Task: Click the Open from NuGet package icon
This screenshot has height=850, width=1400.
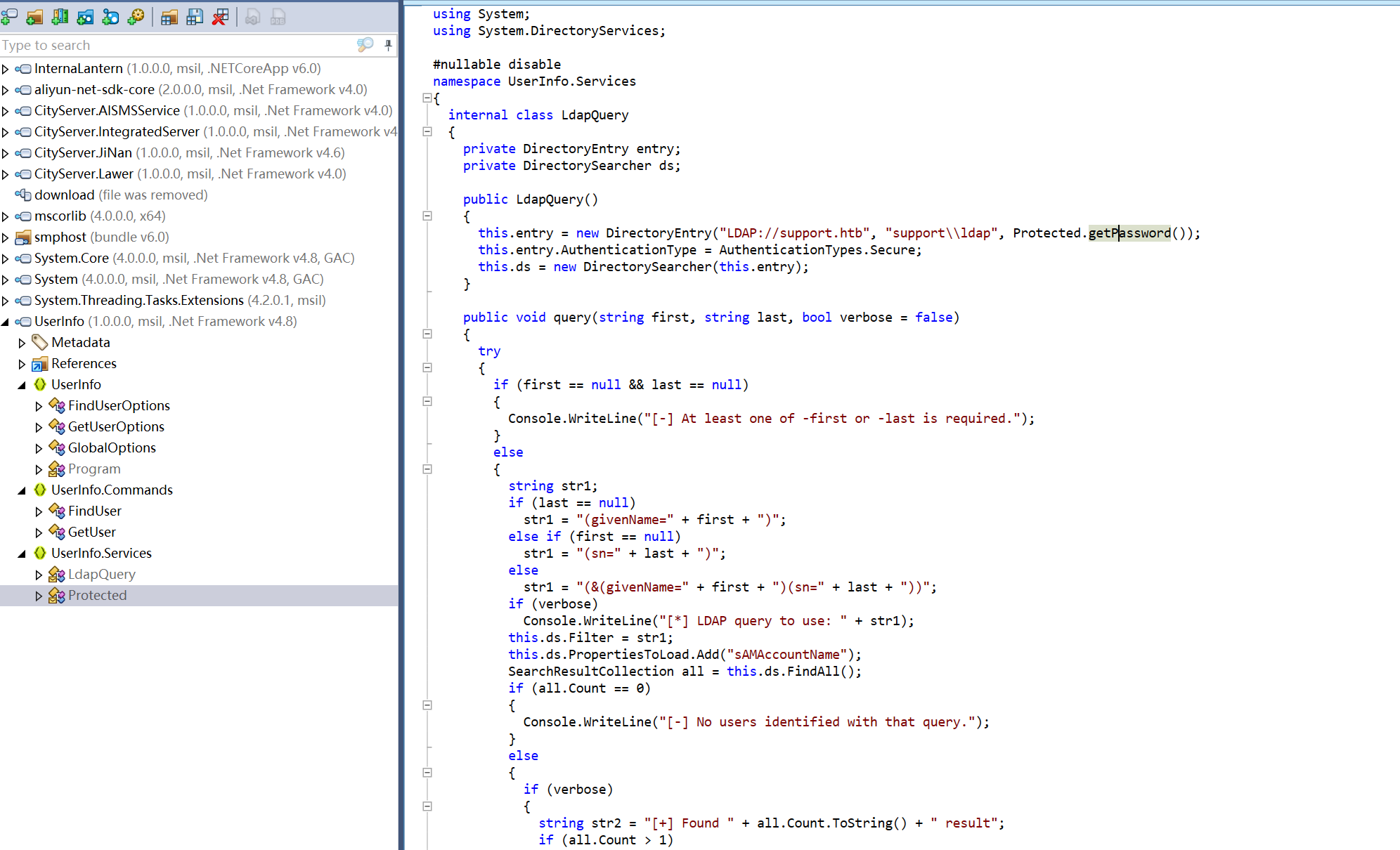Action: pos(110,17)
